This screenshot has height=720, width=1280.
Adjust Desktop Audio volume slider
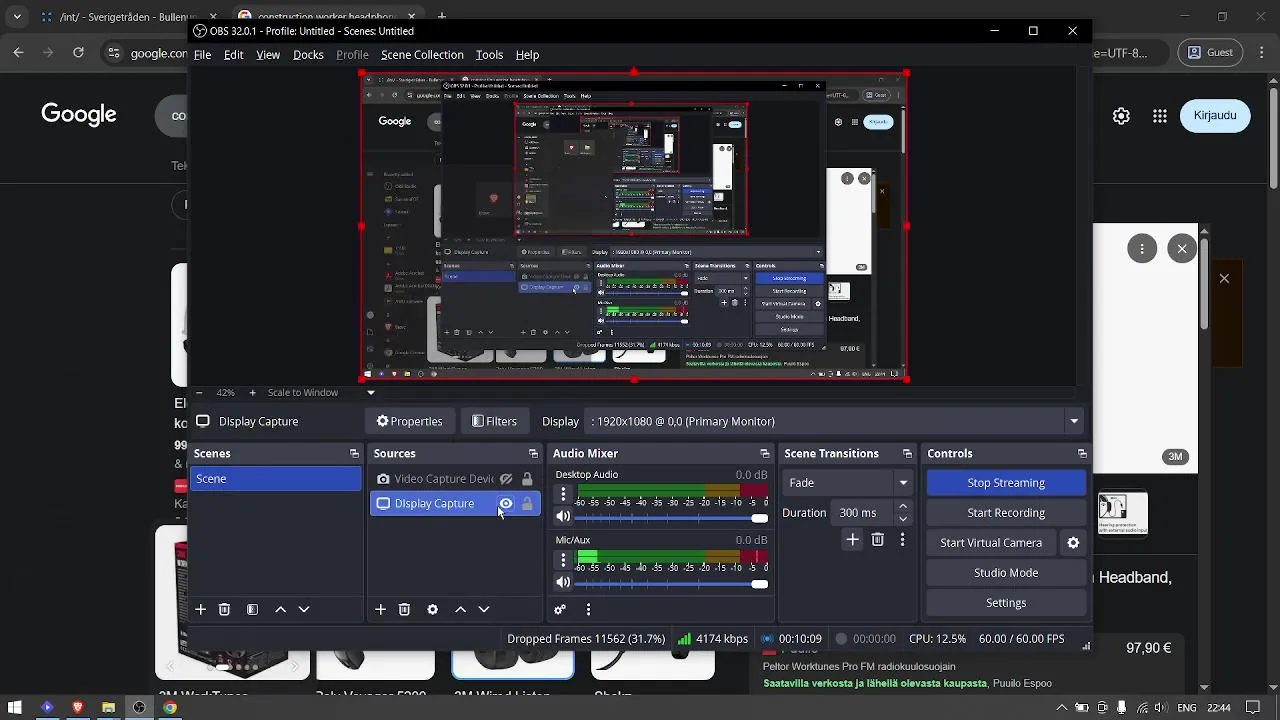tap(672, 518)
